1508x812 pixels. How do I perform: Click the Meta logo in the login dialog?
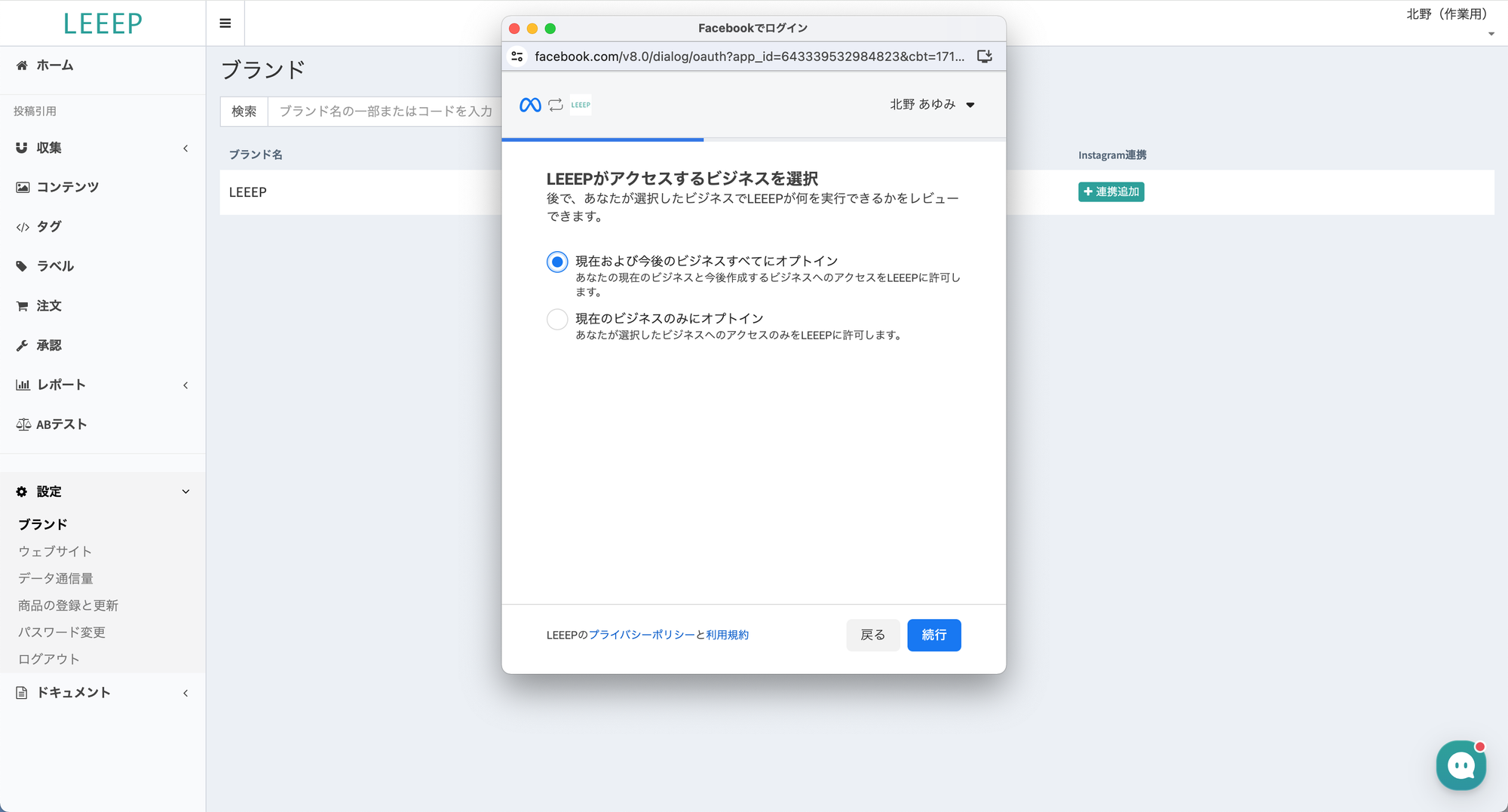[530, 105]
